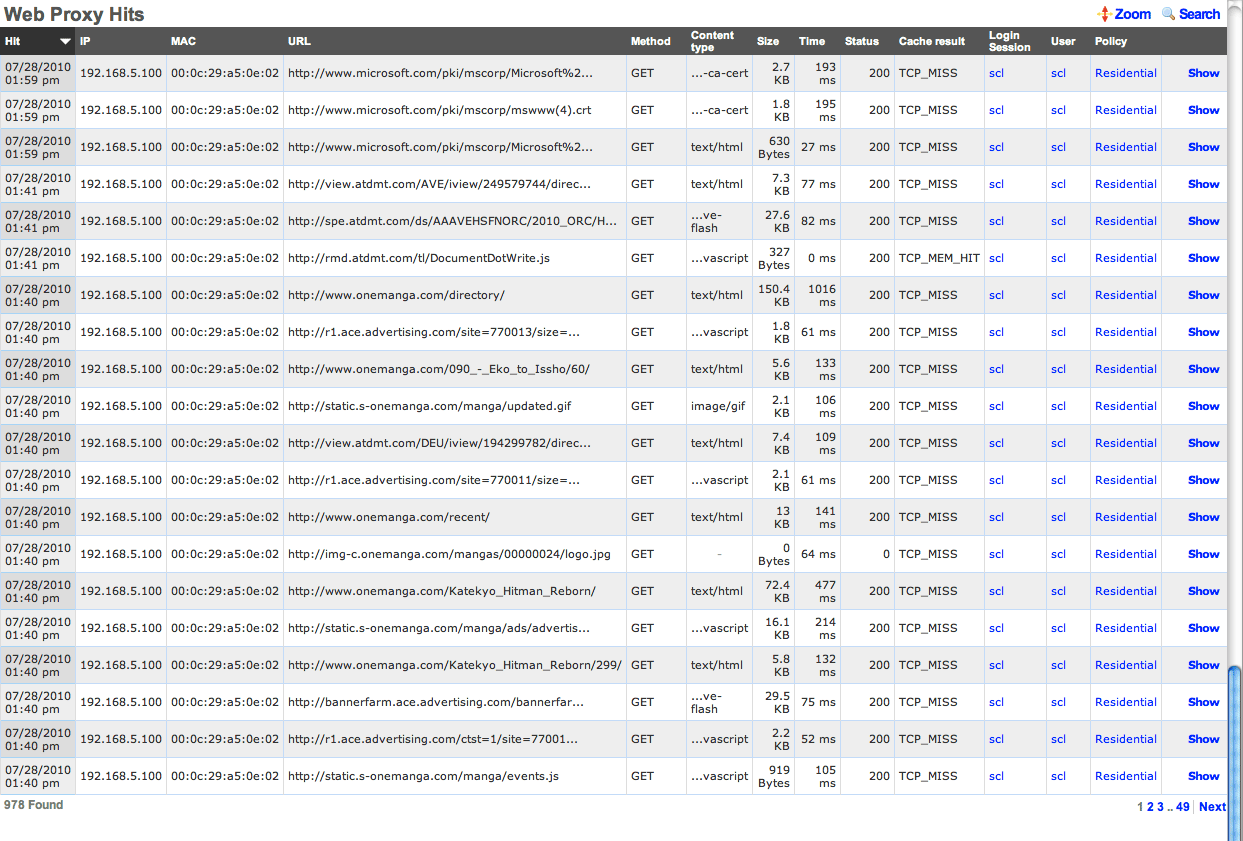
Task: Open Residential policy for events.js row
Action: point(1125,776)
